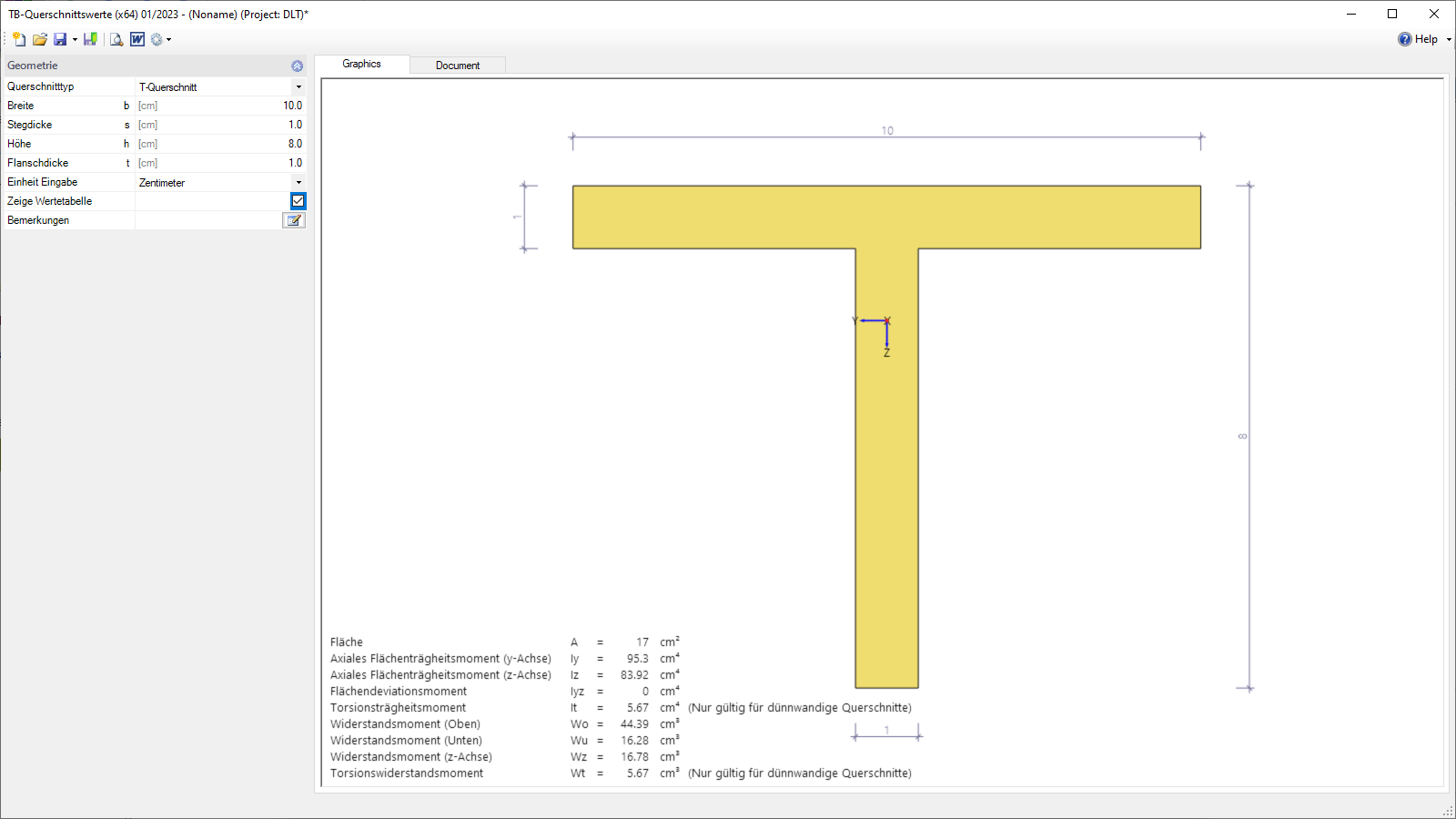Select the Höhe row label
The width and height of the screenshot is (1456, 819).
(x=19, y=144)
